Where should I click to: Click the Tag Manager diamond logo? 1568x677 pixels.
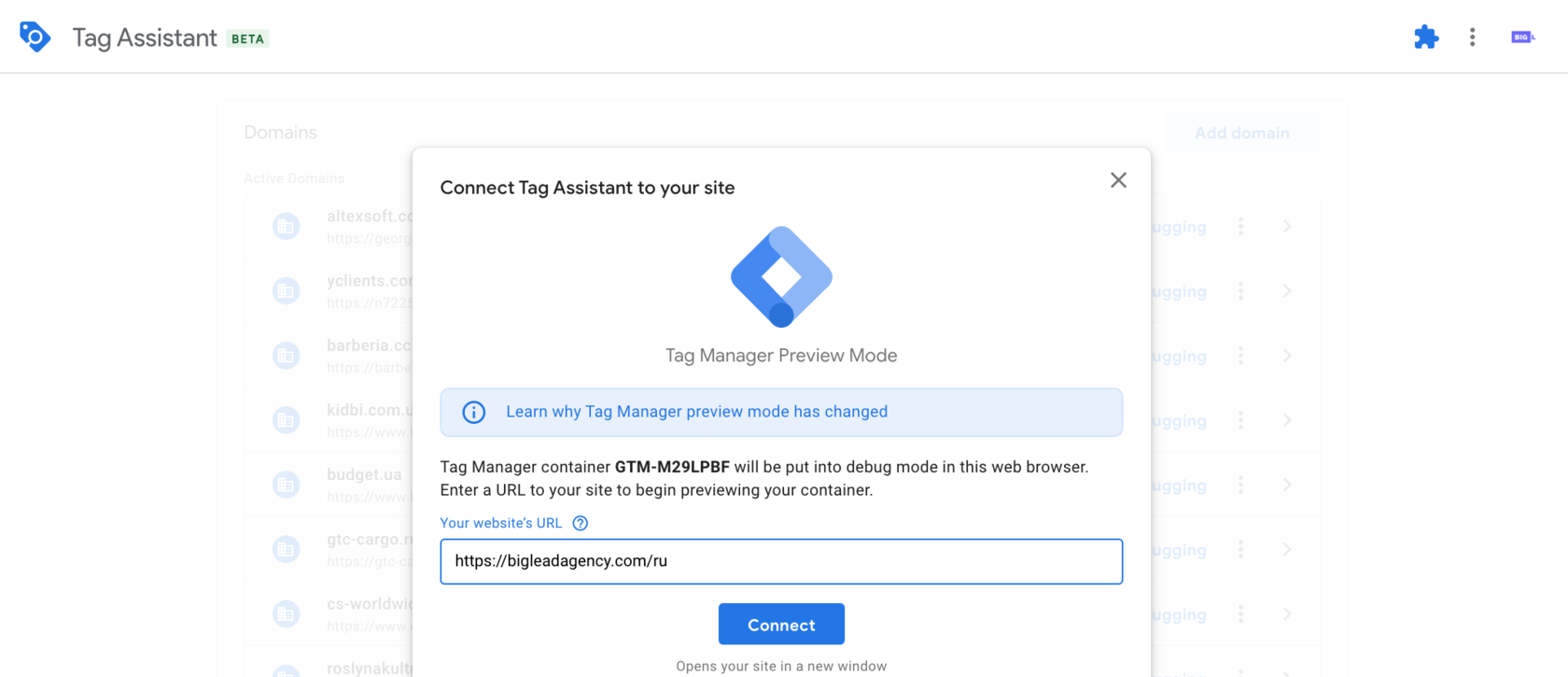[x=781, y=276]
